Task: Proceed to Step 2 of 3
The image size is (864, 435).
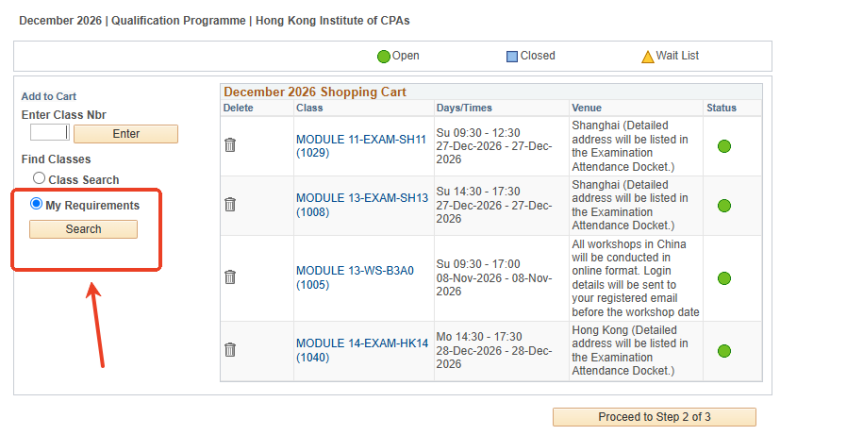Action: [x=654, y=417]
